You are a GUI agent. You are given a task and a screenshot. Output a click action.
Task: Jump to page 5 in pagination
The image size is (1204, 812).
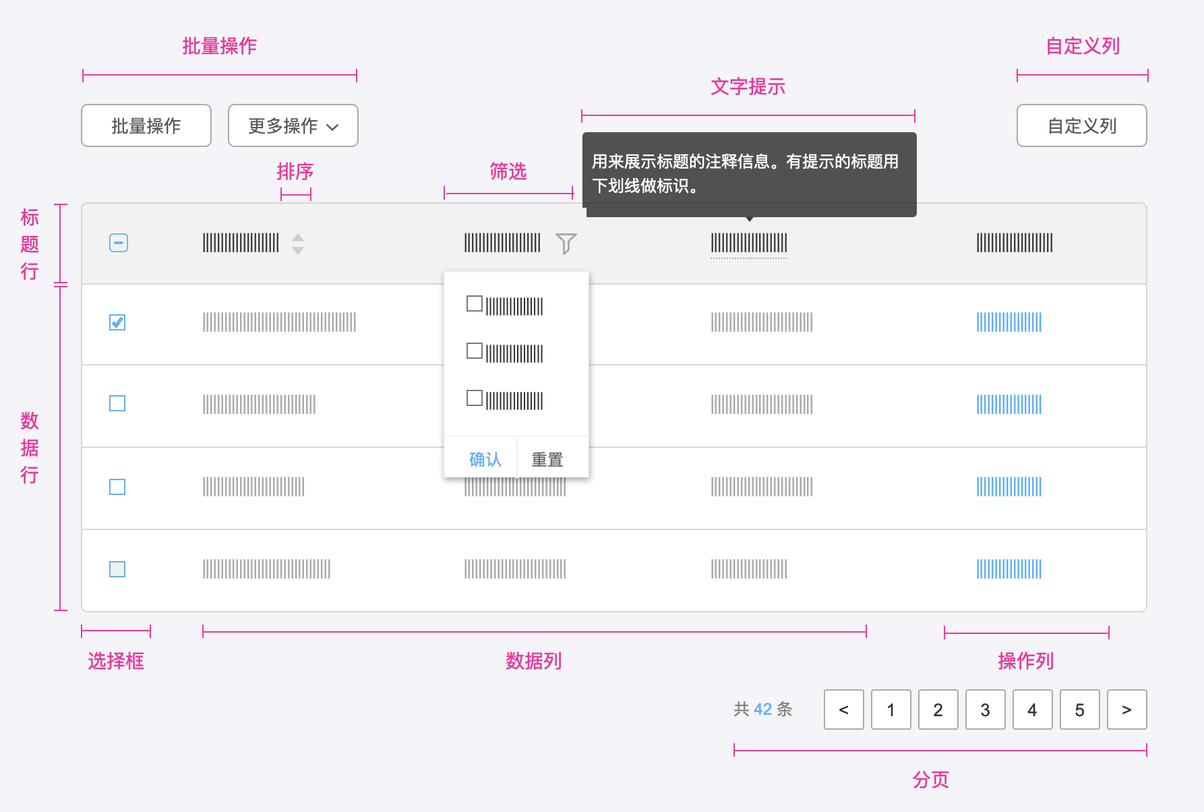click(x=1079, y=710)
